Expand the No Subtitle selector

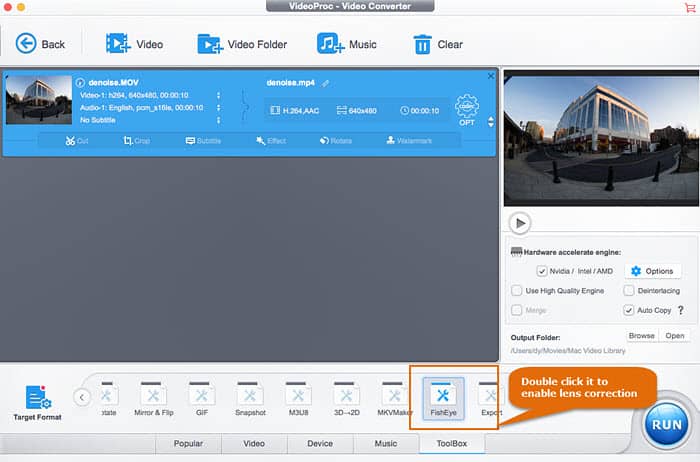[218, 120]
